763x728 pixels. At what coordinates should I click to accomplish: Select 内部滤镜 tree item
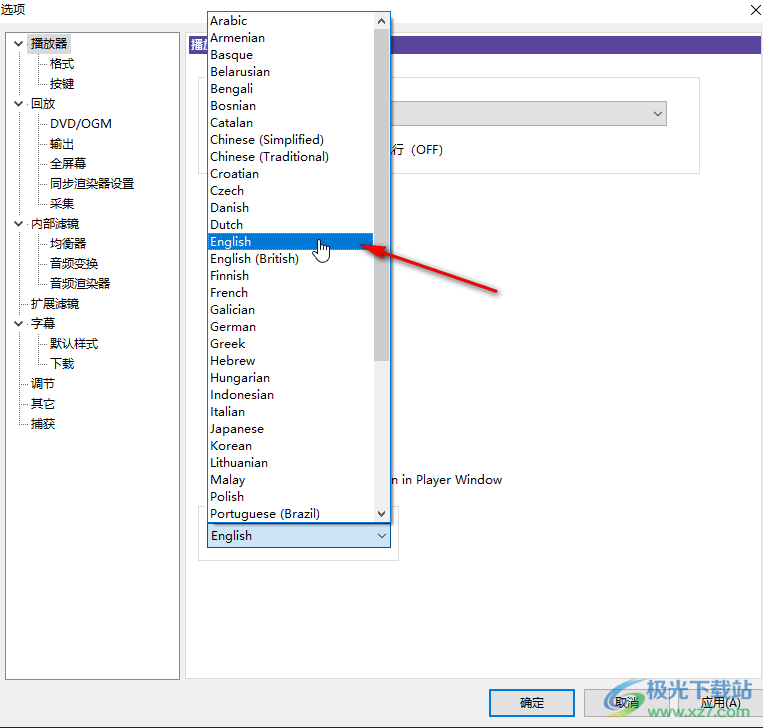click(55, 224)
